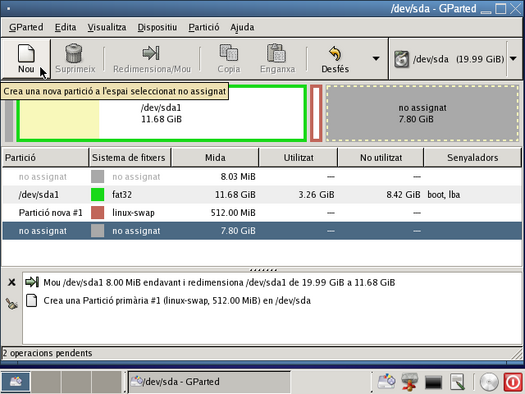This screenshot has width=525, height=394.
Task: Click the boot, lba flags cell
Action: tap(444, 194)
